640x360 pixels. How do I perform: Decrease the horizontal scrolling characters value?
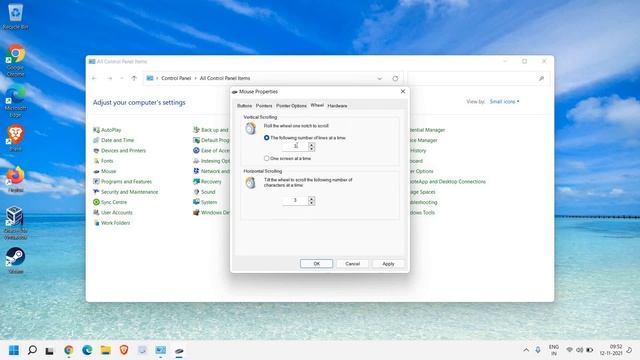pyautogui.click(x=311, y=203)
